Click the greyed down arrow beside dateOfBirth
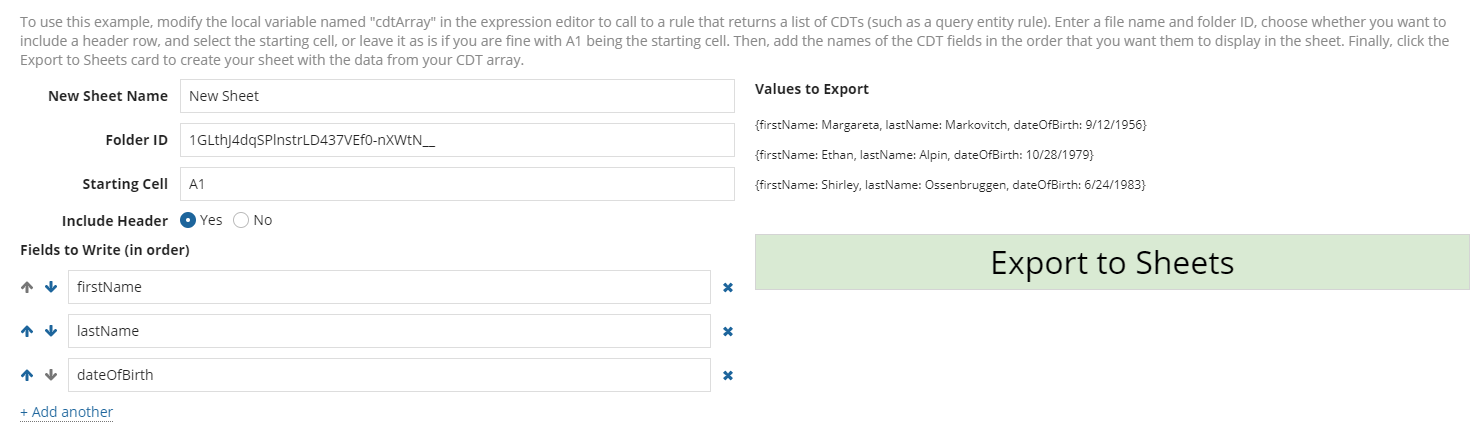The height and width of the screenshot is (437, 1482). coord(51,375)
